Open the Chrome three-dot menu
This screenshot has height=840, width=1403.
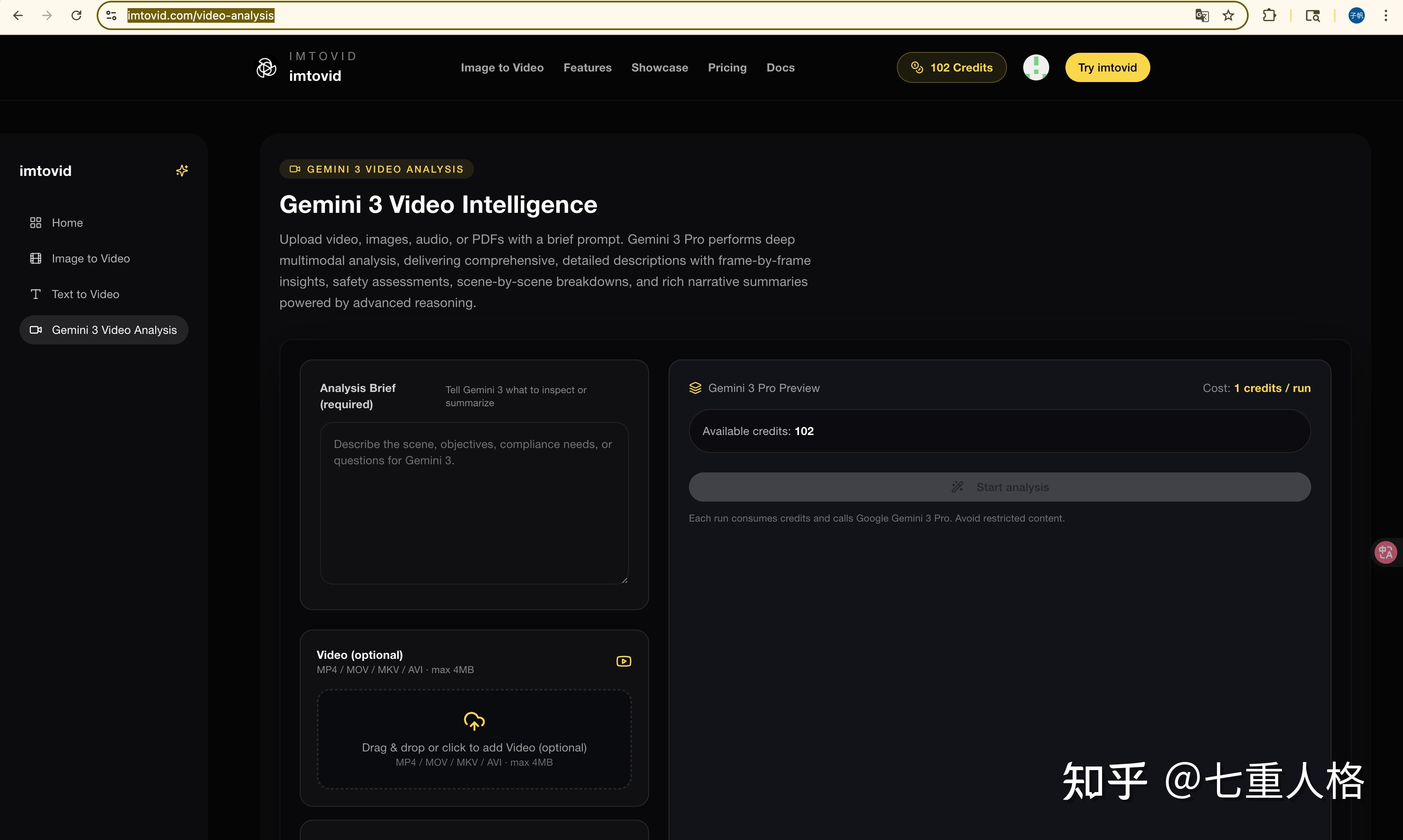pyautogui.click(x=1386, y=15)
